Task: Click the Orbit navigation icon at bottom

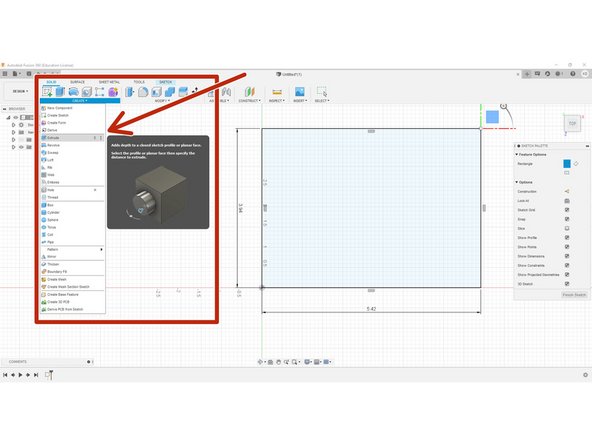Action: [x=260, y=362]
